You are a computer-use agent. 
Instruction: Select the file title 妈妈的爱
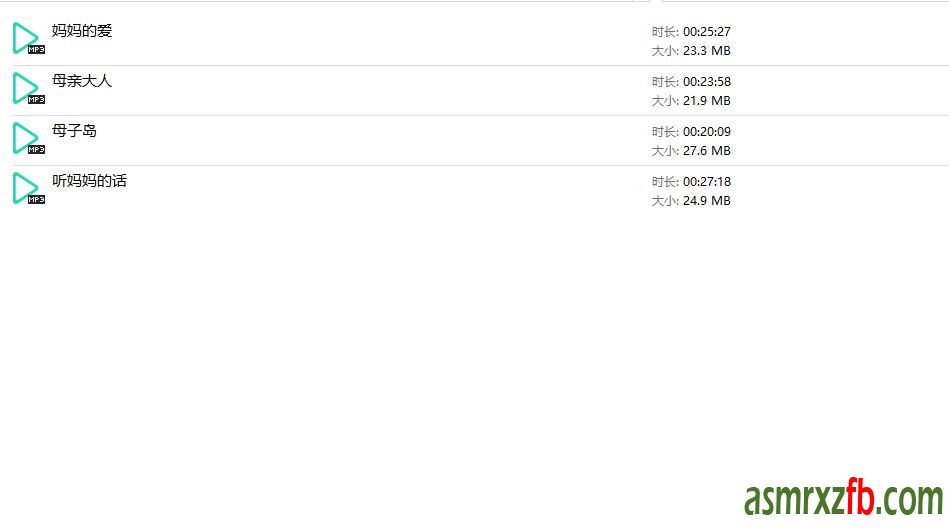click(82, 31)
